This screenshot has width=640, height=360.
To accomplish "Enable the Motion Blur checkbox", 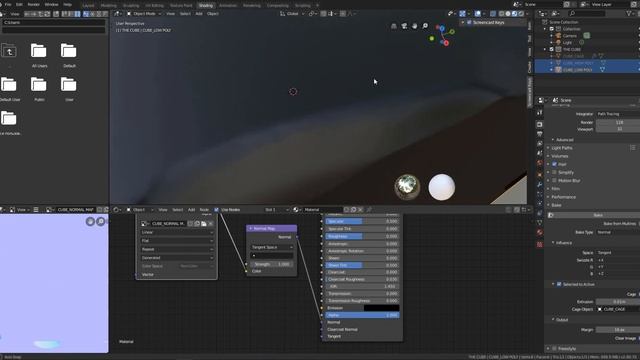I will [x=554, y=180].
